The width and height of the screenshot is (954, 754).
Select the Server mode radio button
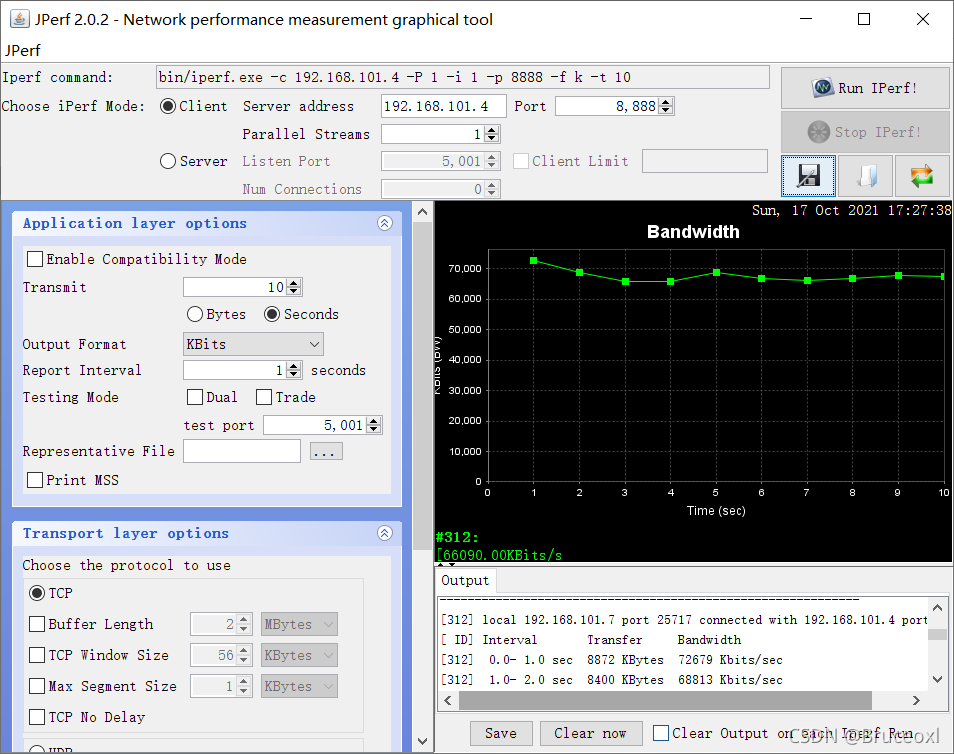[168, 161]
